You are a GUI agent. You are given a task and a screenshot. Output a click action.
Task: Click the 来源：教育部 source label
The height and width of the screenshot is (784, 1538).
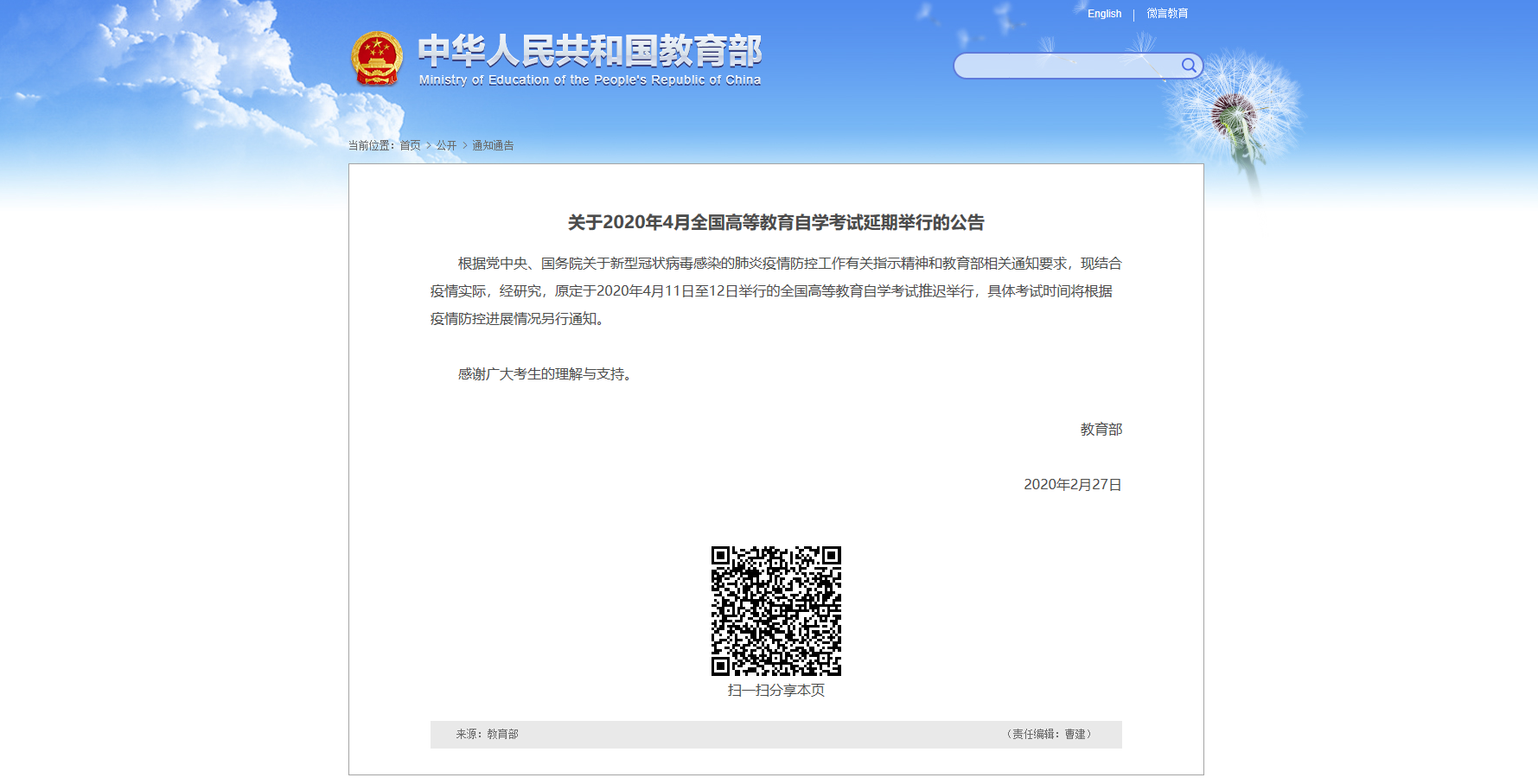click(487, 734)
